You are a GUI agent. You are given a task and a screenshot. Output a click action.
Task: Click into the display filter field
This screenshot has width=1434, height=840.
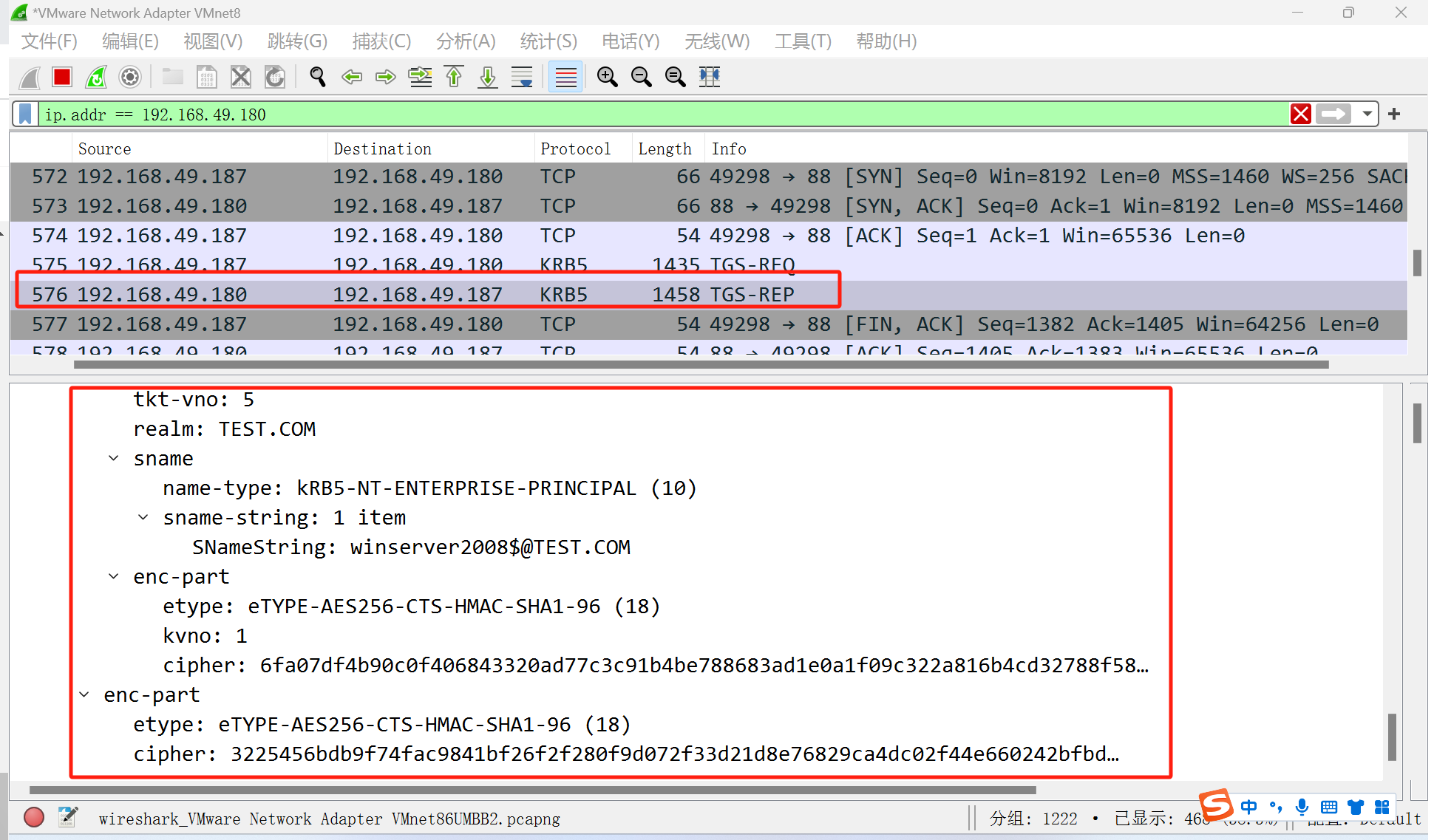[x=665, y=115]
